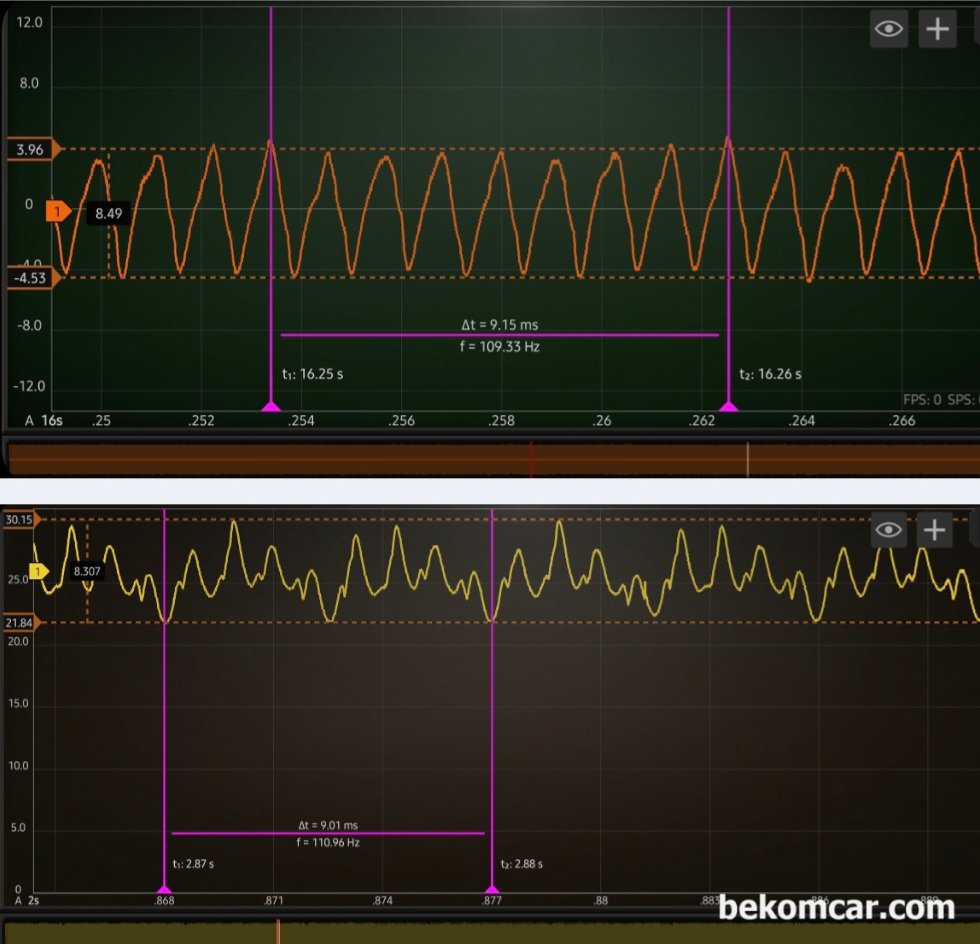Toggle the eye visibility icon in the yellow waveform panel
This screenshot has height=944, width=980.
889,529
